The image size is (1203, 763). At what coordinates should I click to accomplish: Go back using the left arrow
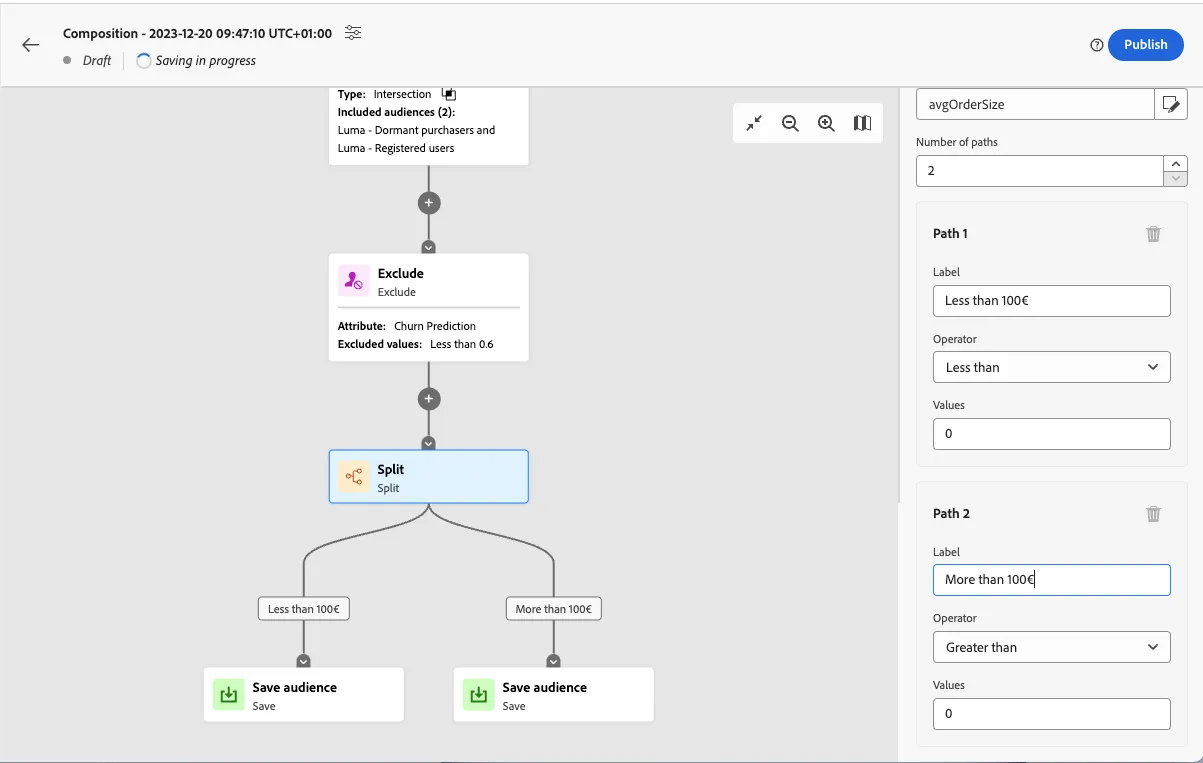click(x=31, y=45)
